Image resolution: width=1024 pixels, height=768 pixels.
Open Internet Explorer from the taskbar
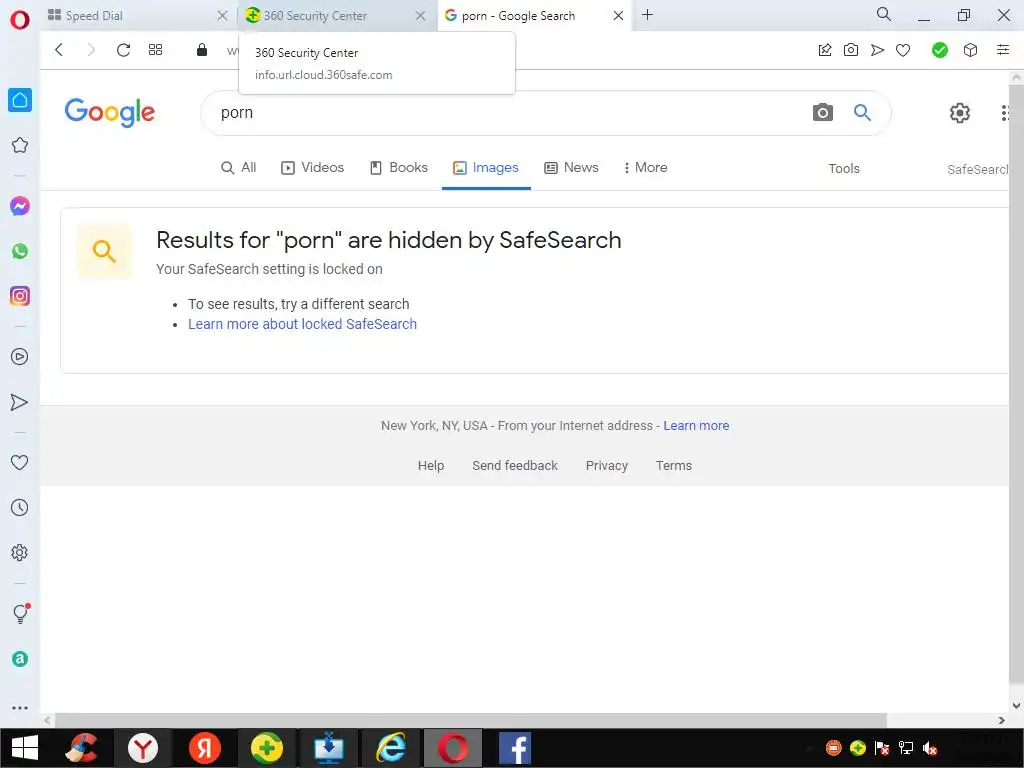(x=391, y=748)
